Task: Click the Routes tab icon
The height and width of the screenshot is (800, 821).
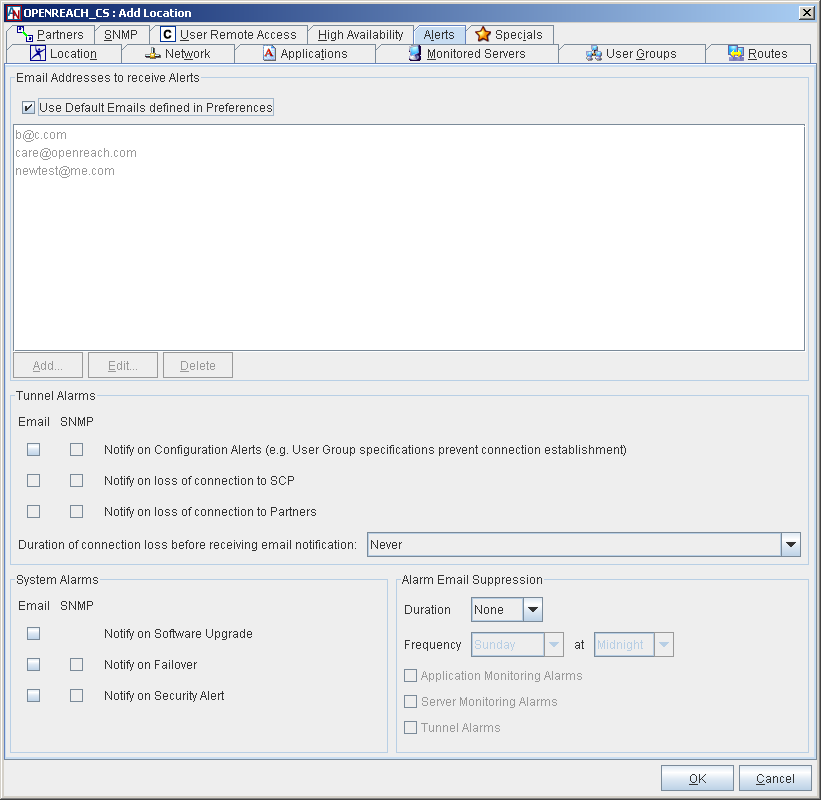Action: tap(736, 53)
